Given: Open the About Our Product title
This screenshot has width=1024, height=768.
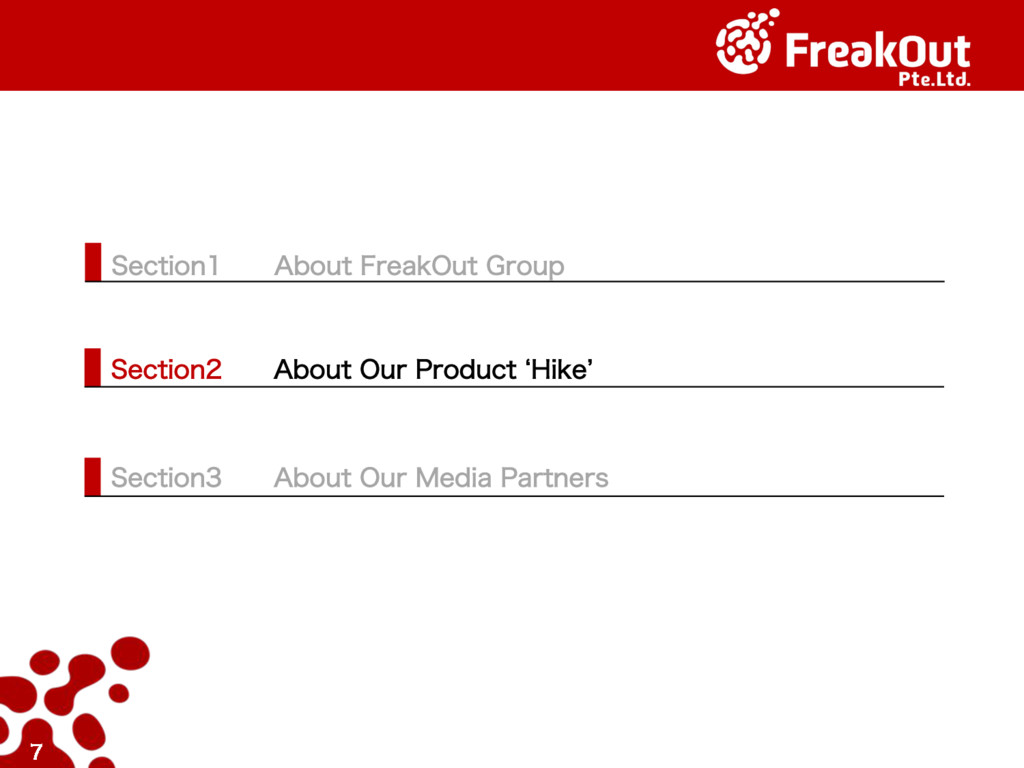Looking at the screenshot, I should pyautogui.click(x=394, y=370).
